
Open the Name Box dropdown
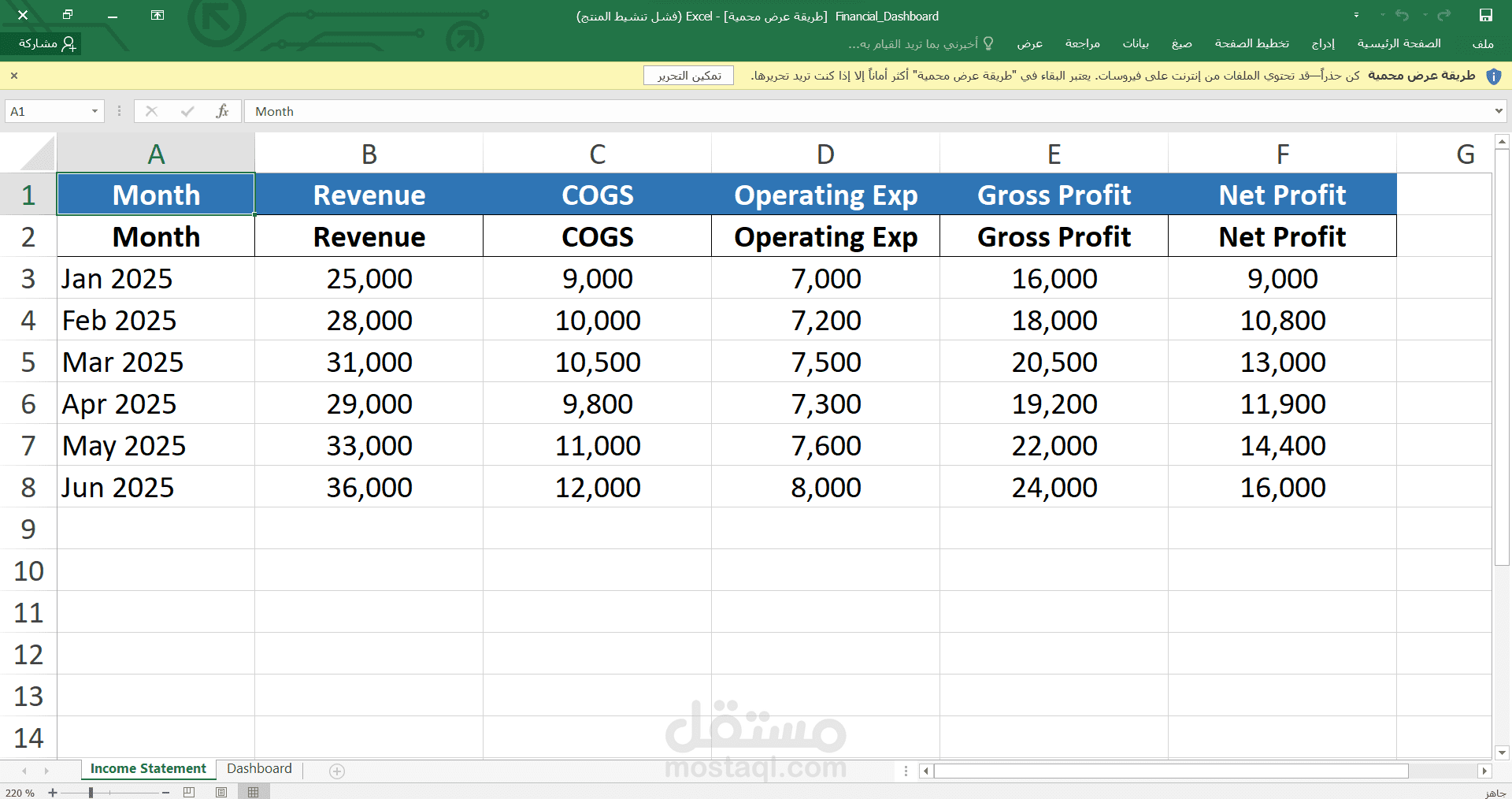click(x=94, y=111)
